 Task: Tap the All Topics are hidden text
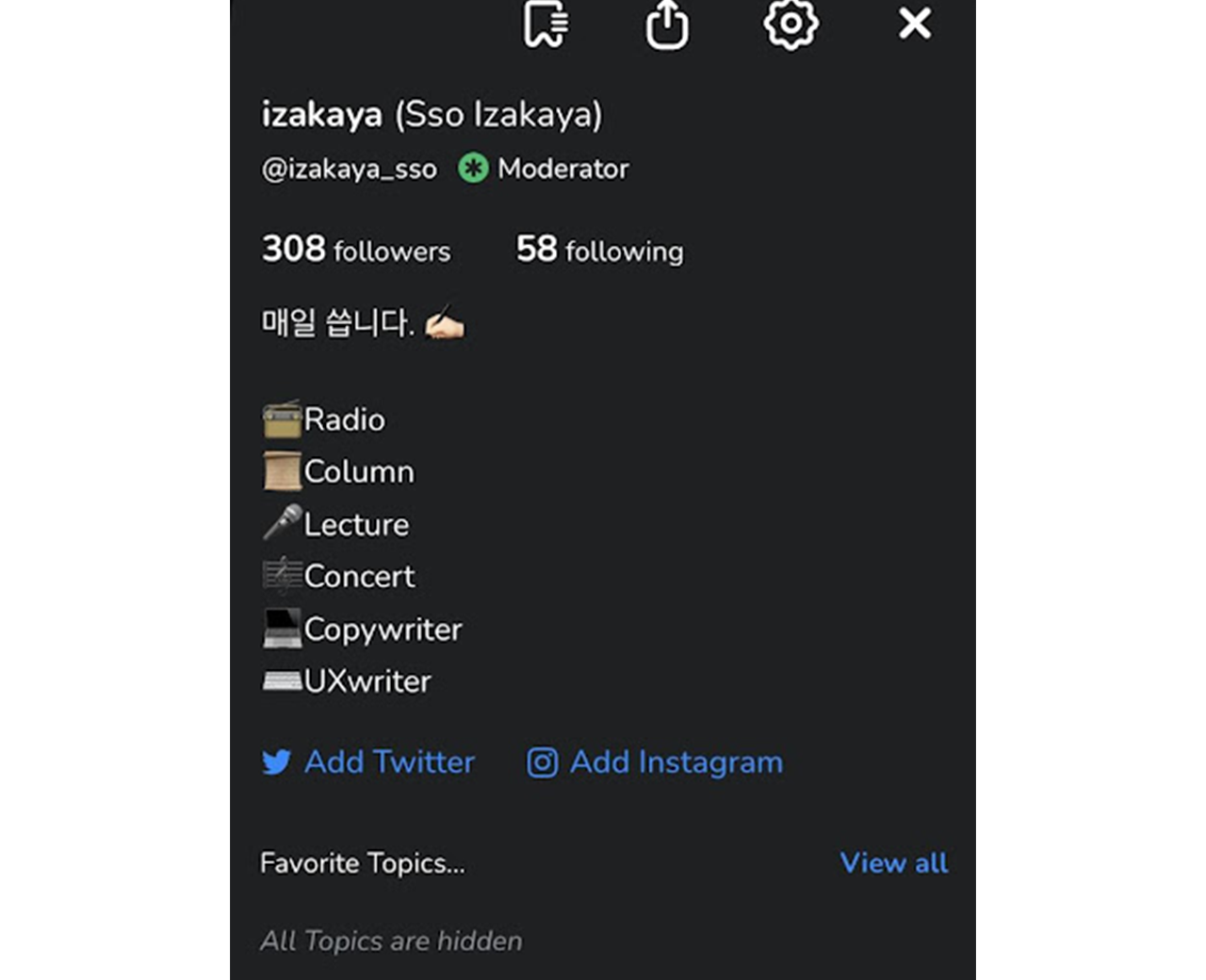coord(391,940)
